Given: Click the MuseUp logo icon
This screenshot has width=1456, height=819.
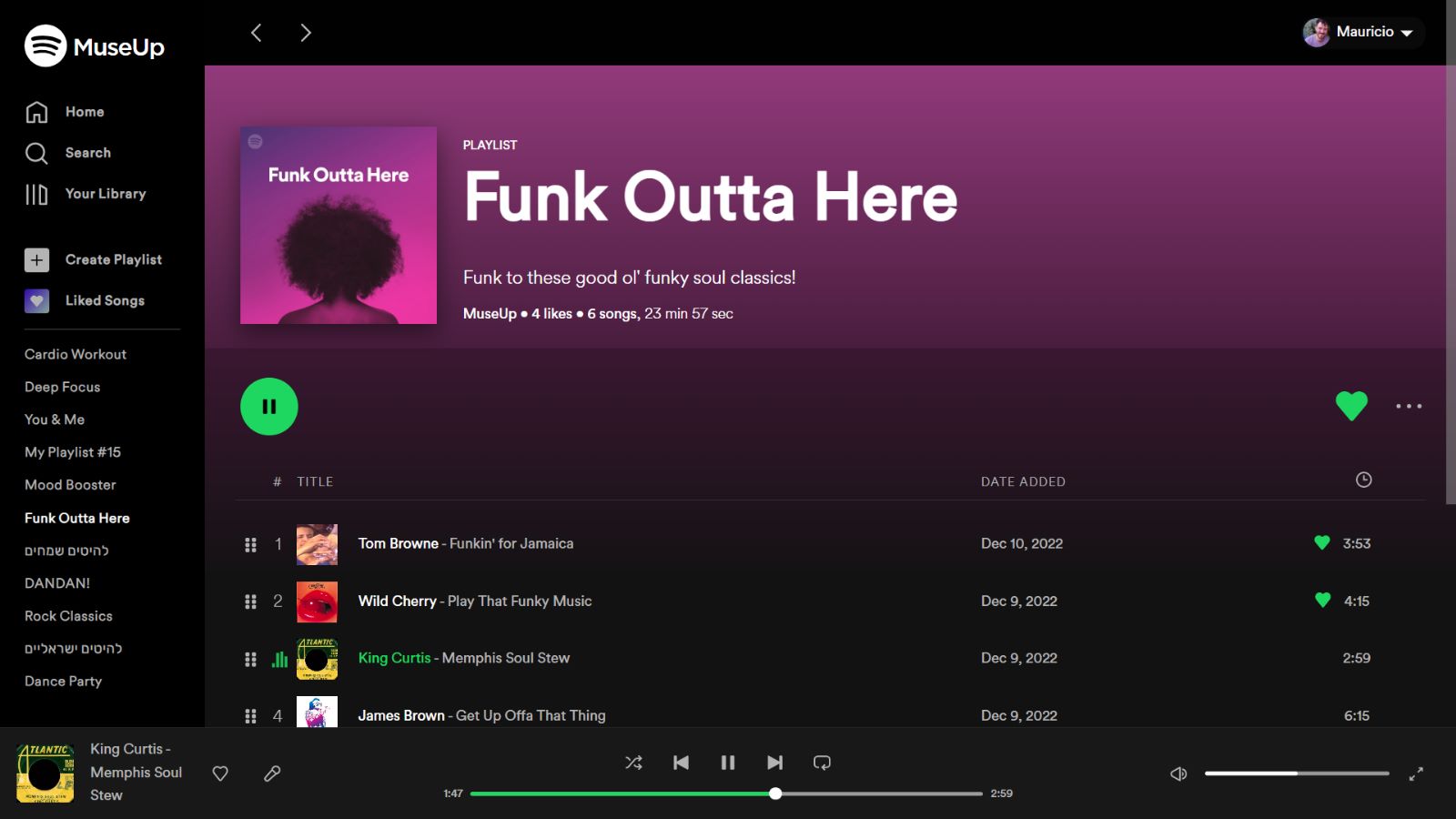Looking at the screenshot, I should coord(45,45).
